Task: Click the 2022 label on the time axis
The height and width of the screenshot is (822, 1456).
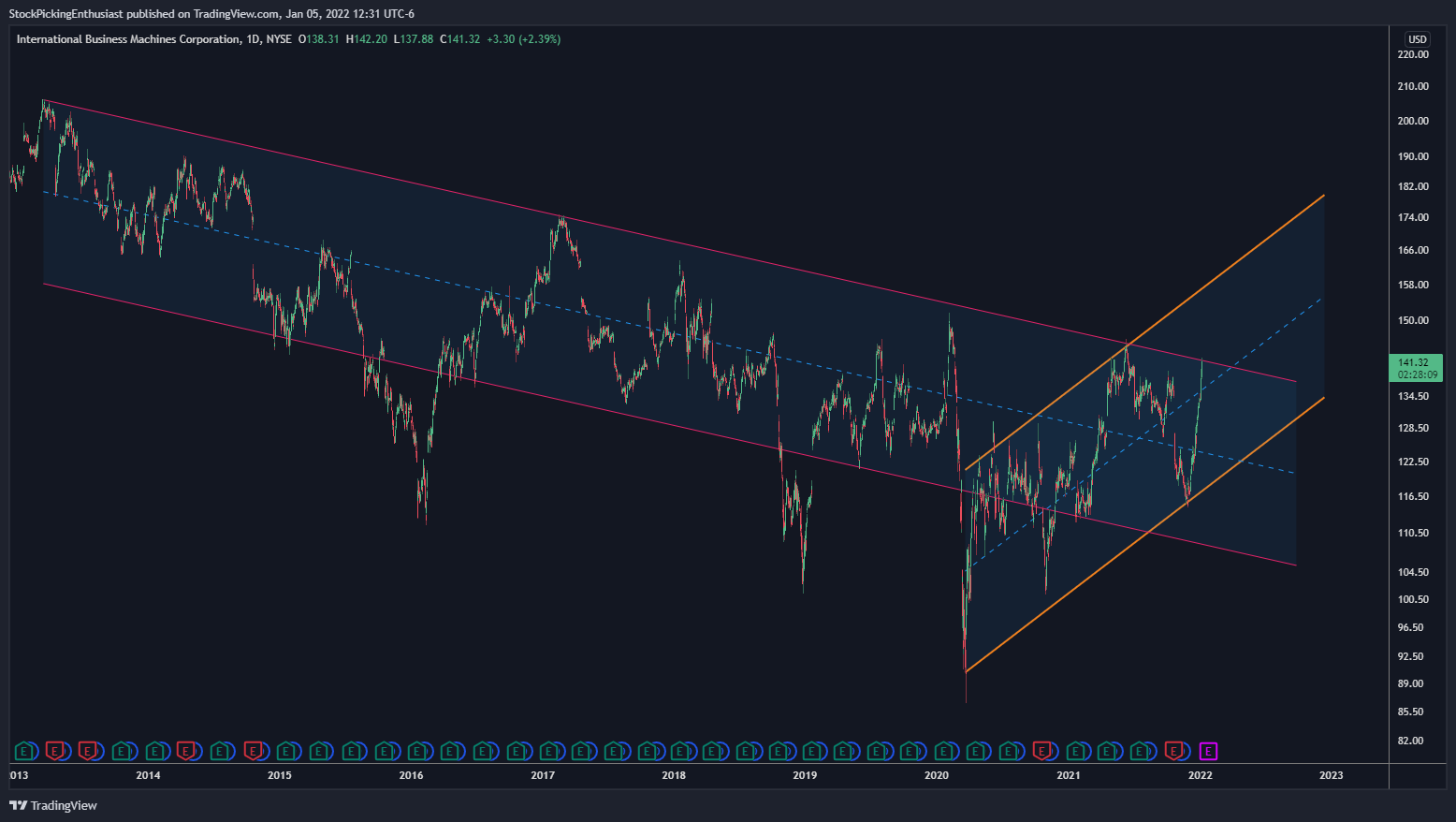Action: (x=1200, y=775)
